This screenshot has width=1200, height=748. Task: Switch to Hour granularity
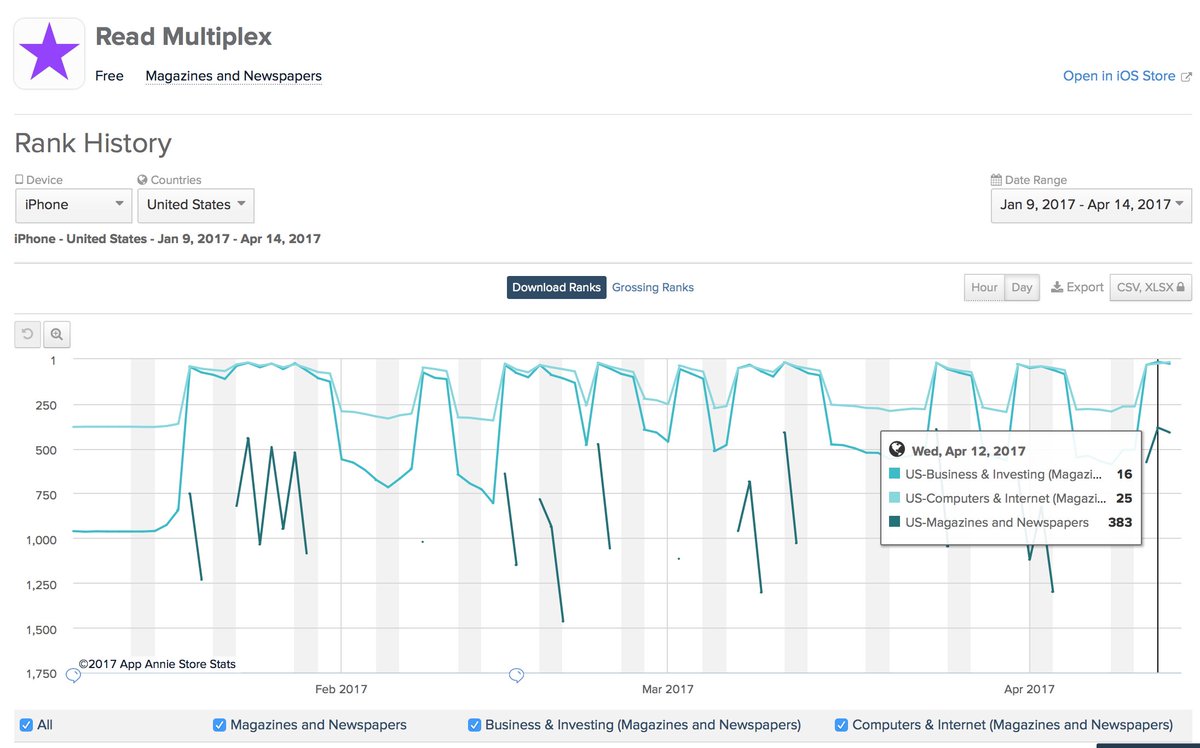tap(984, 287)
